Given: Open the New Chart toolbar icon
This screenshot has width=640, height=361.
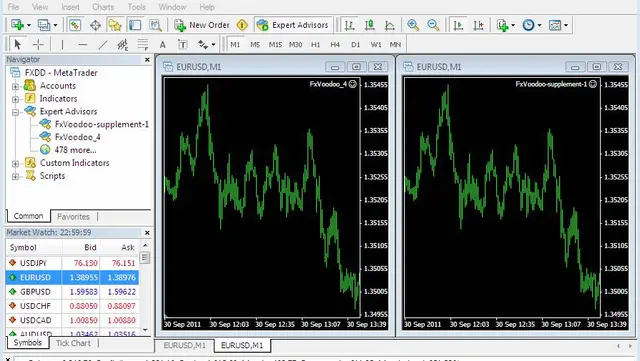Looking at the screenshot, I should tap(17, 25).
